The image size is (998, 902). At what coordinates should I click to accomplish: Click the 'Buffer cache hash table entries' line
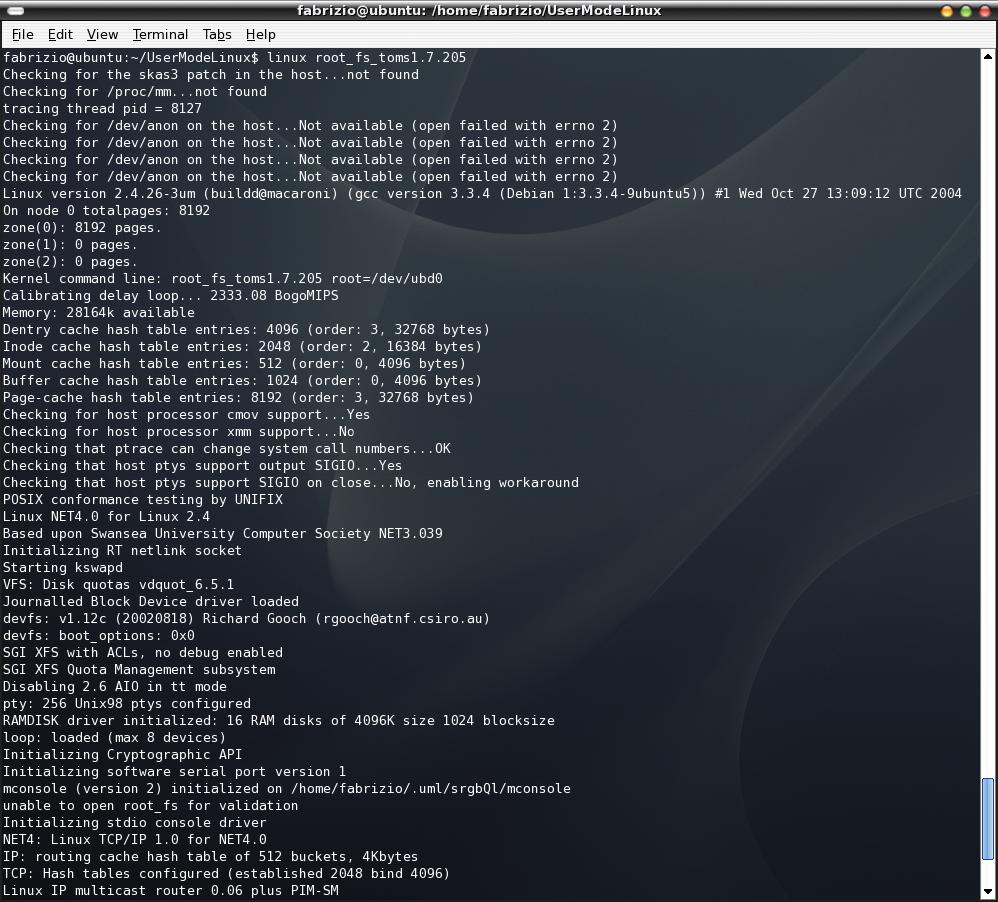[x=242, y=381]
